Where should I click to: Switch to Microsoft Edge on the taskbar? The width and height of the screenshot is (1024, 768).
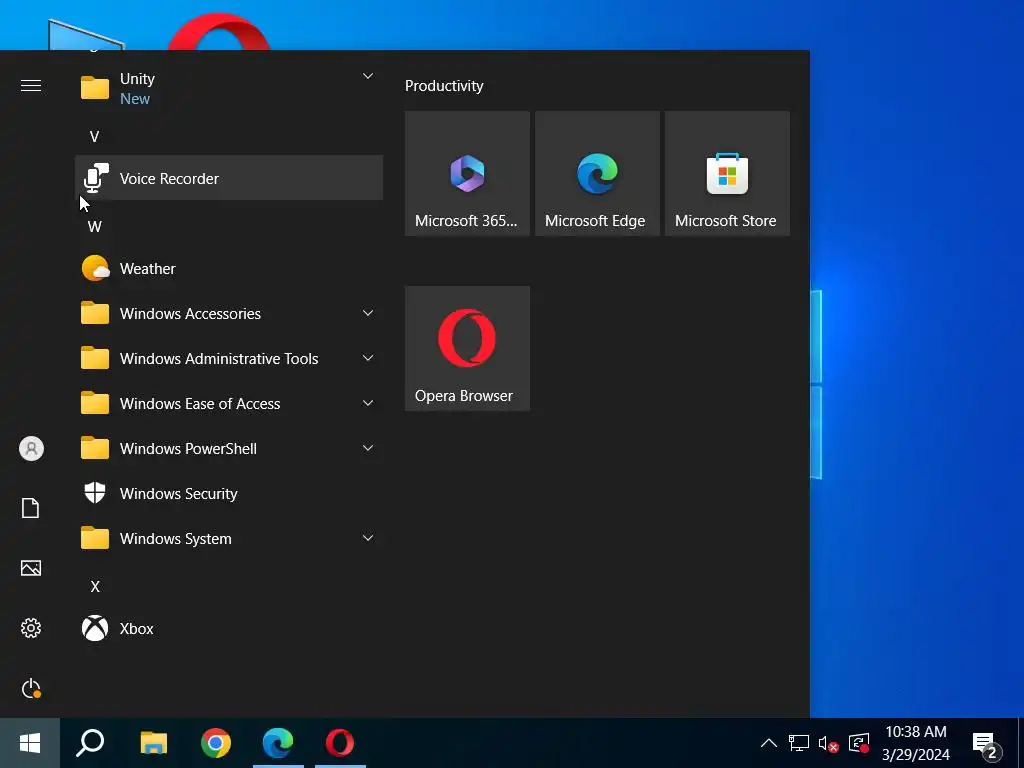[278, 743]
